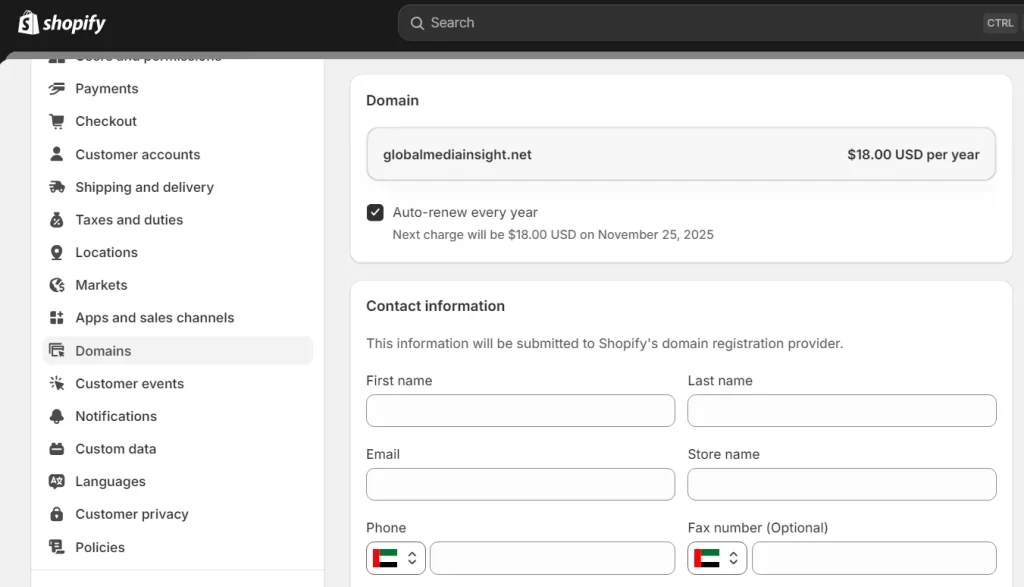The height and width of the screenshot is (587, 1024).
Task: Open Customer events settings
Action: tap(129, 384)
